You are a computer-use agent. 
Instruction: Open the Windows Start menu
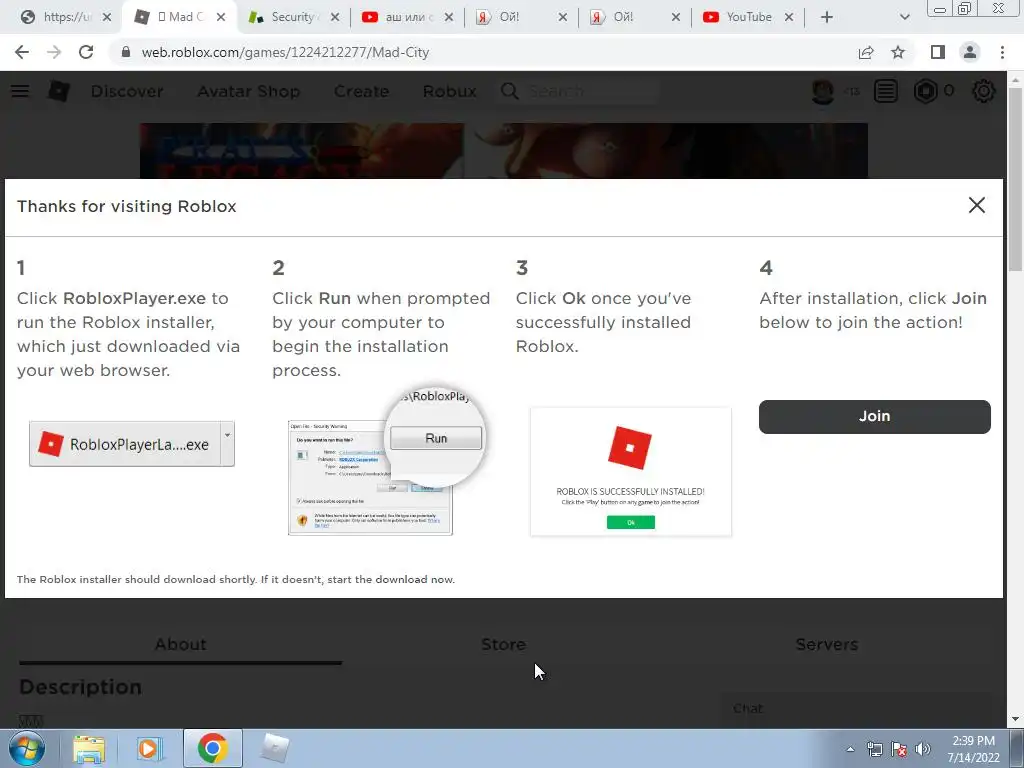(x=27, y=748)
